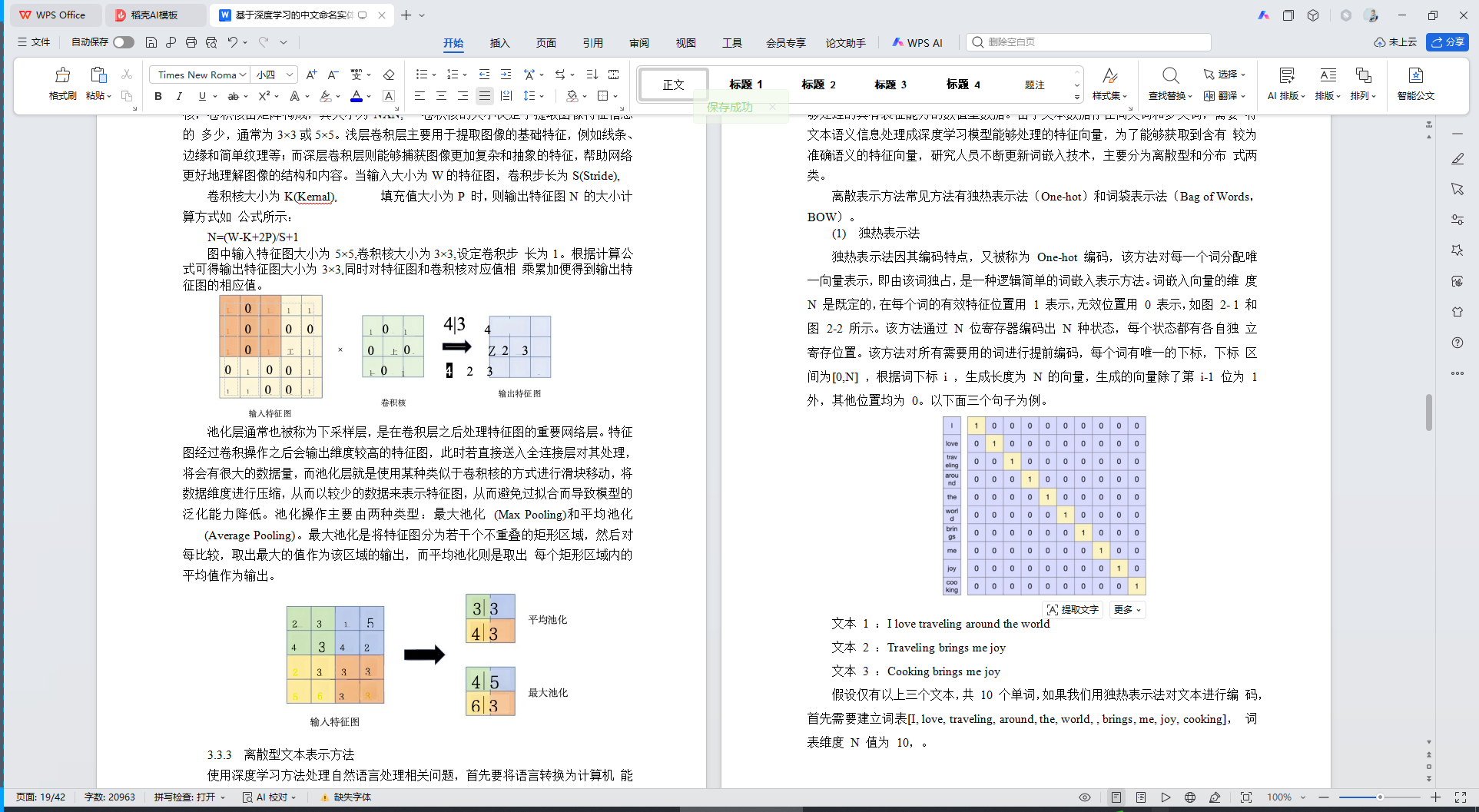
Task: Click the Extract Text (提取文字) button
Action: pyautogui.click(x=1073, y=609)
